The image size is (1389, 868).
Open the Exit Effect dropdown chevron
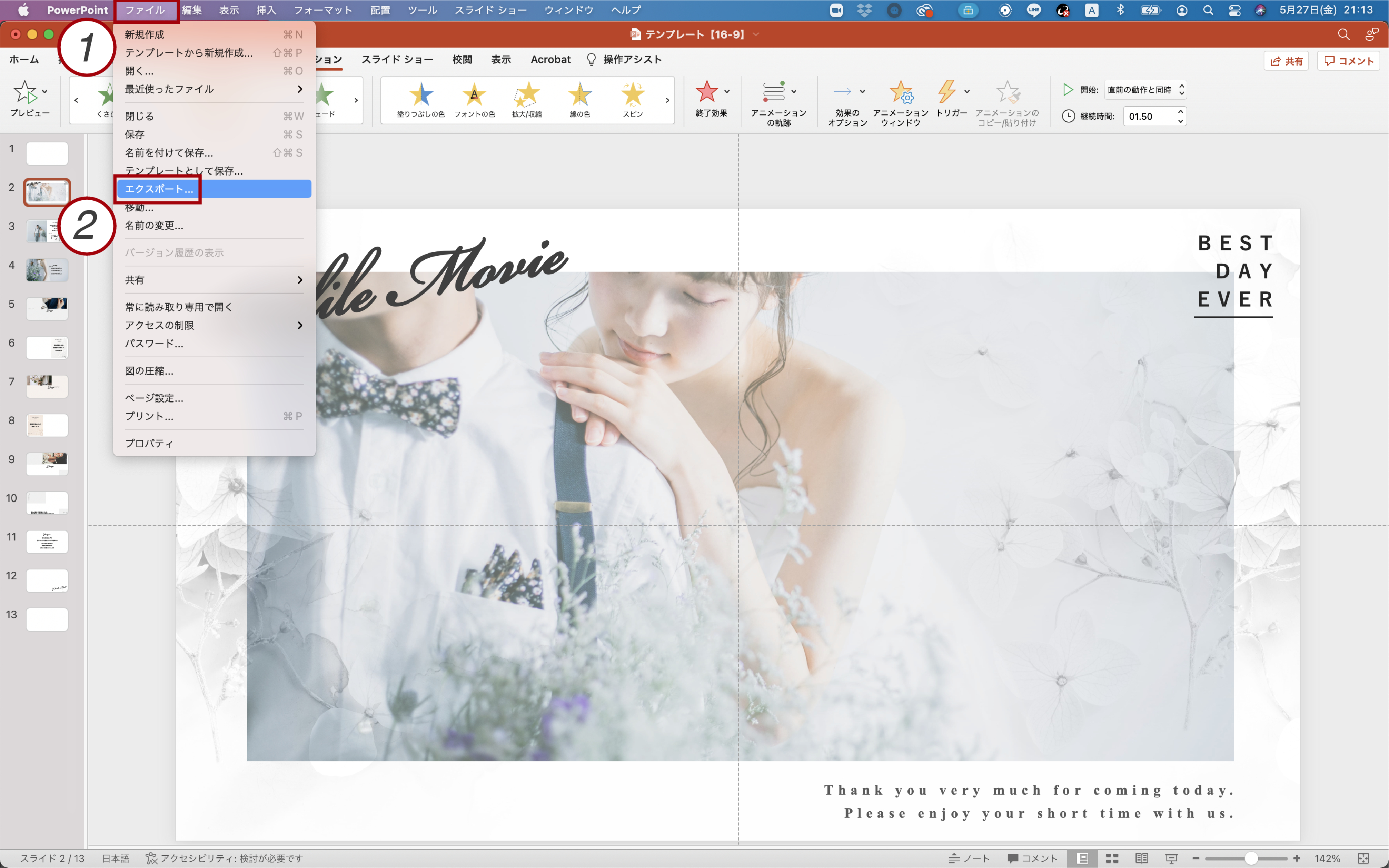pos(727,91)
